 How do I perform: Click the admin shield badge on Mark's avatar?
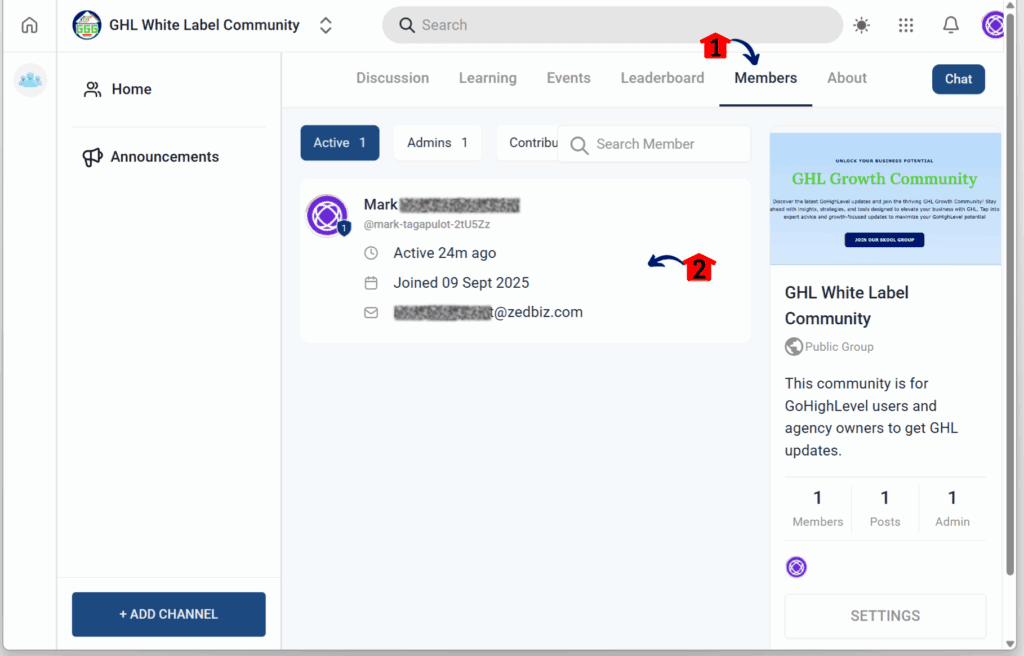pos(344,229)
